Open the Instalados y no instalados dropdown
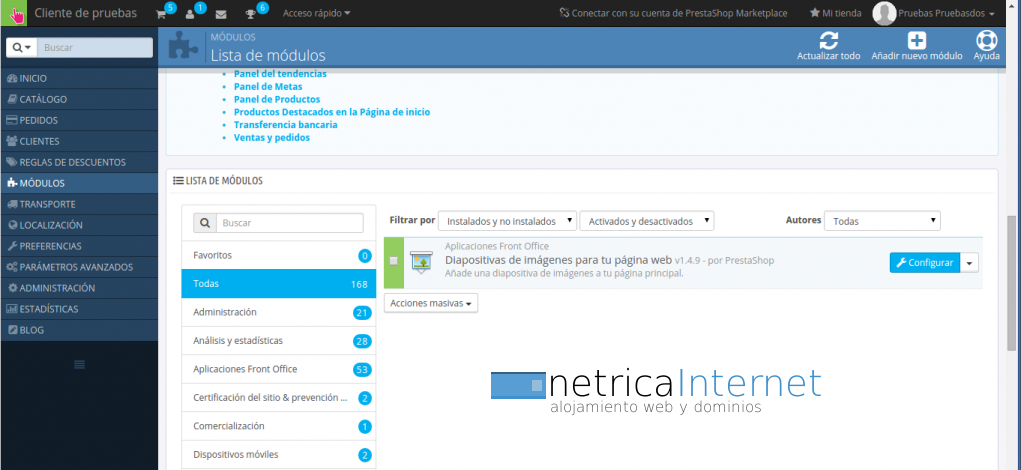Image resolution: width=1021 pixels, height=470 pixels. point(508,221)
